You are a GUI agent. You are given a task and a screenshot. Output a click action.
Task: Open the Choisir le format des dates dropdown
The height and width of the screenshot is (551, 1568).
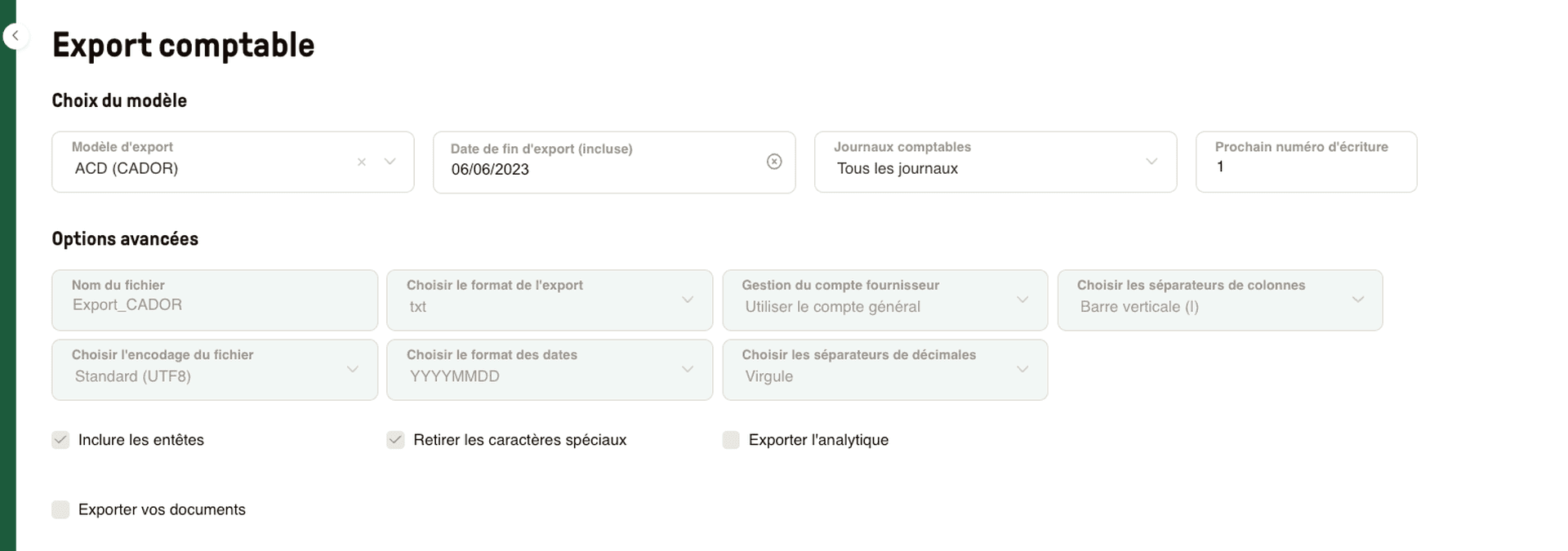[687, 369]
